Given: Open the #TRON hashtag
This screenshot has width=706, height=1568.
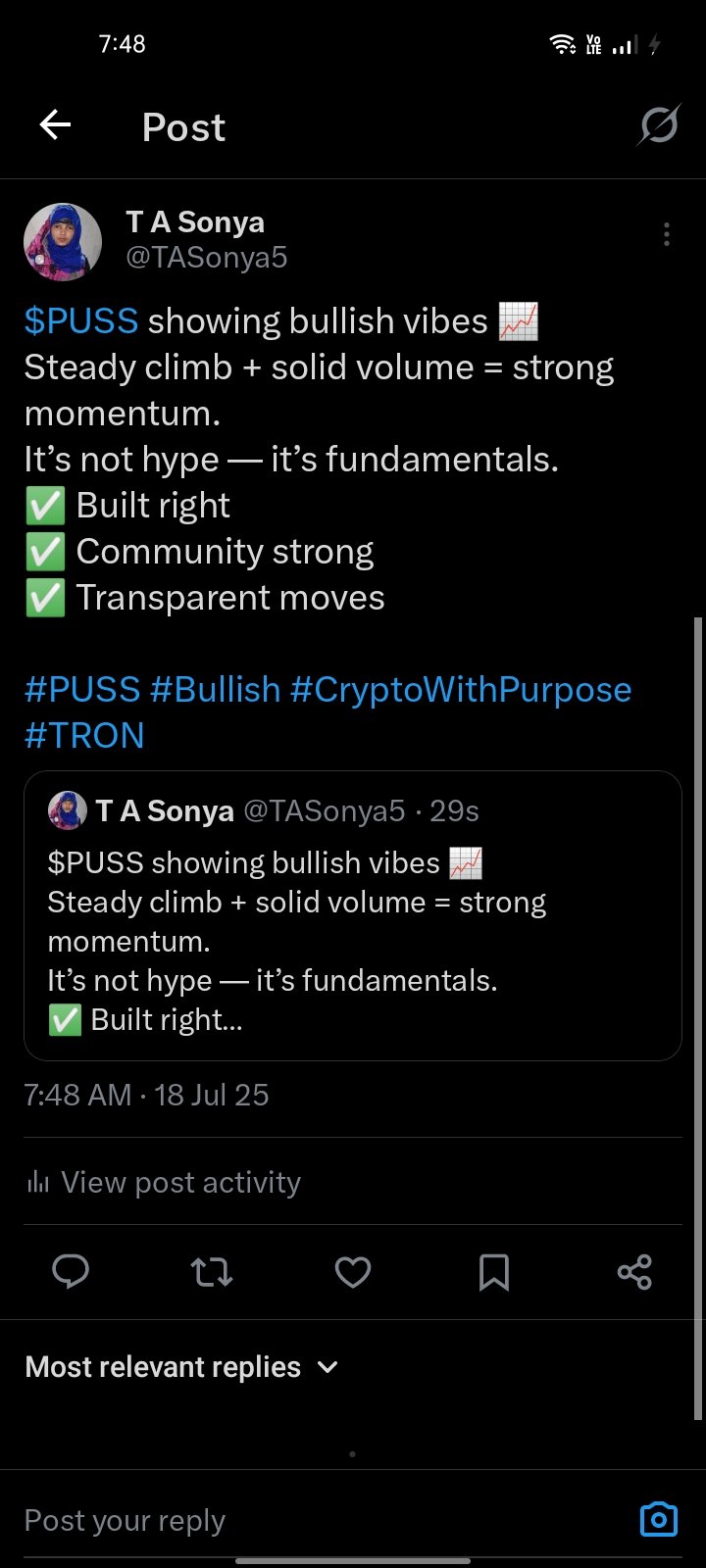Looking at the screenshot, I should point(84,736).
